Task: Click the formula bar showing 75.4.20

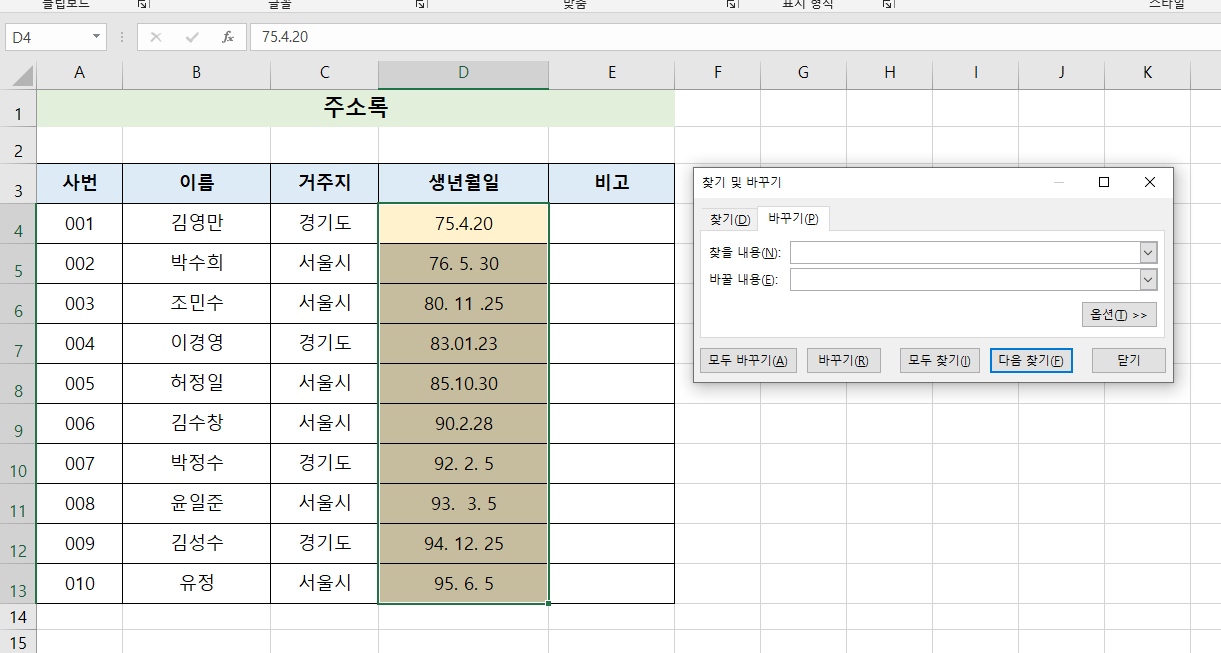Action: pos(735,37)
